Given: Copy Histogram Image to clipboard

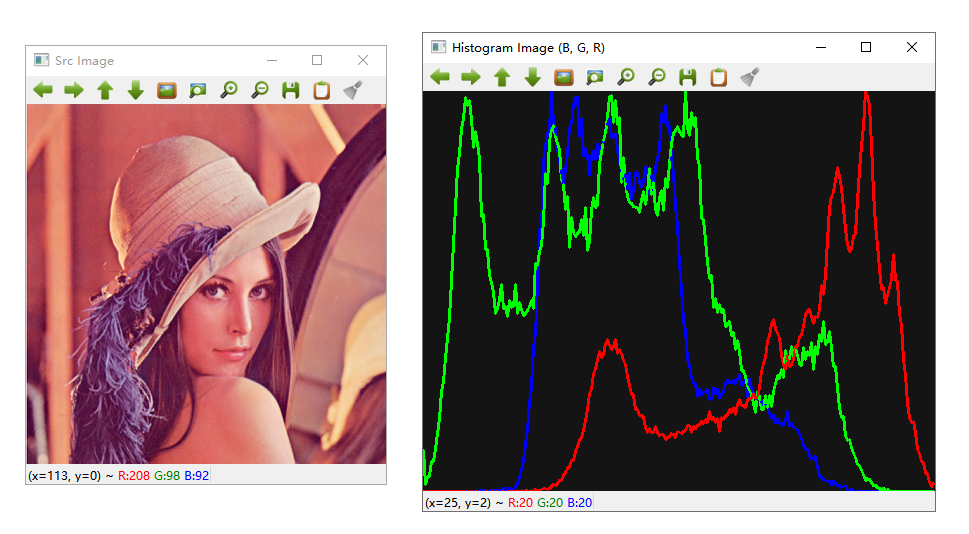Looking at the screenshot, I should 719,77.
